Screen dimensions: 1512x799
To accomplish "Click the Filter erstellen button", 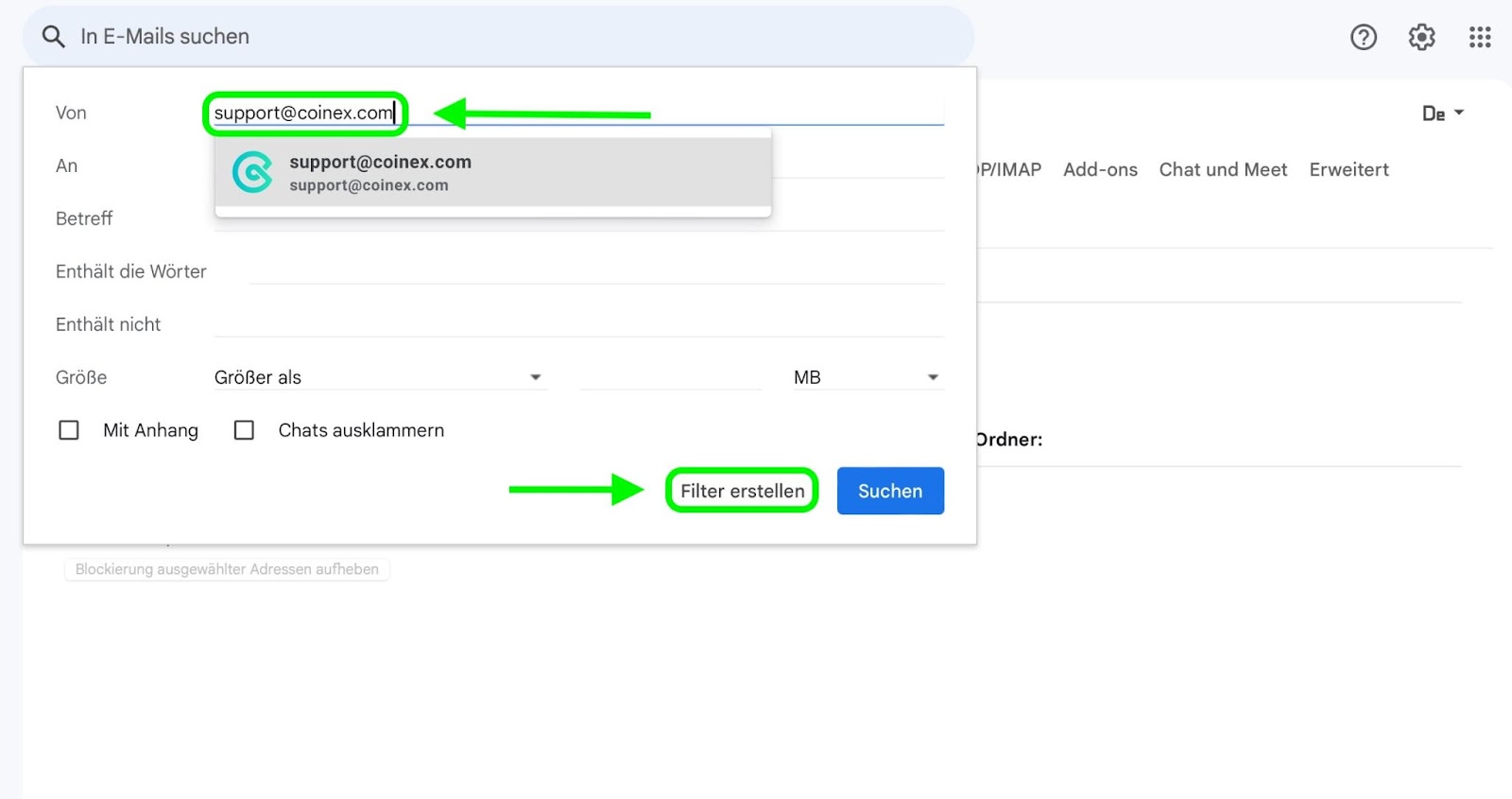I will tap(742, 491).
